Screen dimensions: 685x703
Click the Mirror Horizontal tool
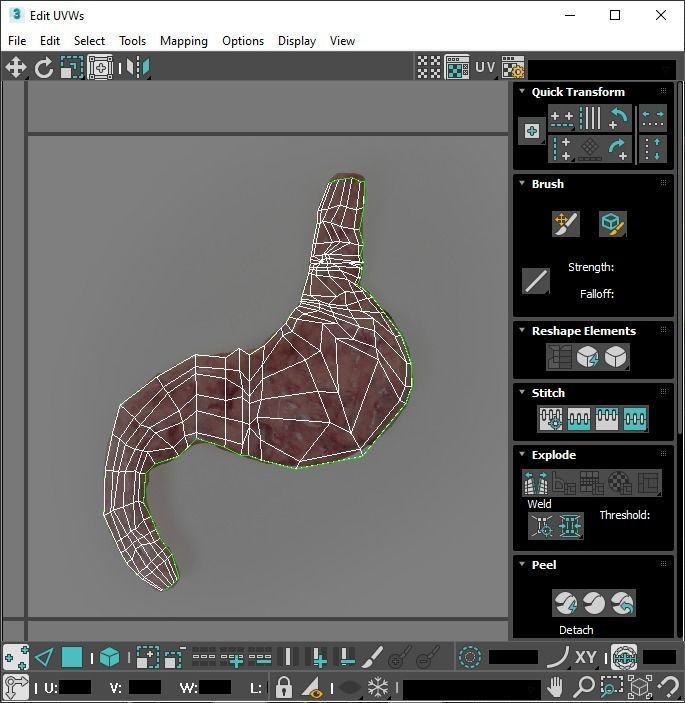pos(138,68)
